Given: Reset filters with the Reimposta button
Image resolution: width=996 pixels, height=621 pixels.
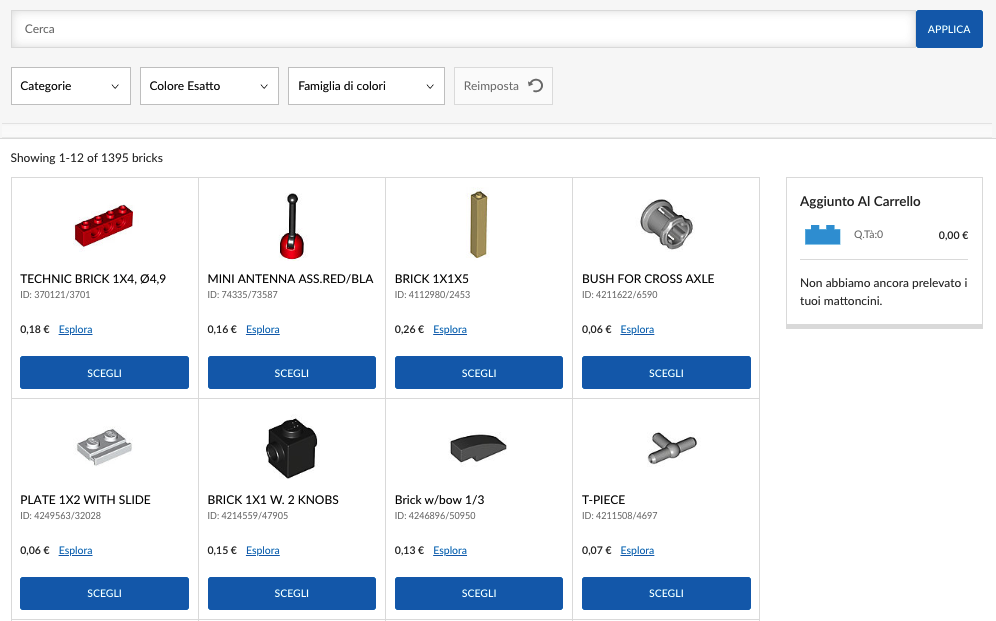Looking at the screenshot, I should point(503,86).
